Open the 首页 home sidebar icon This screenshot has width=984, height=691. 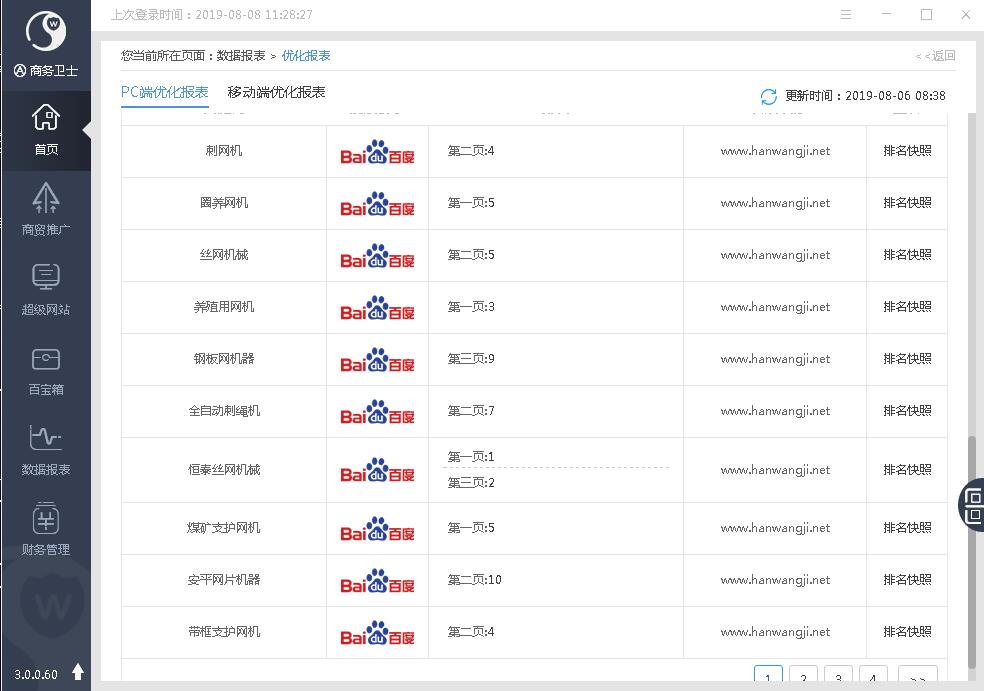(x=45, y=130)
